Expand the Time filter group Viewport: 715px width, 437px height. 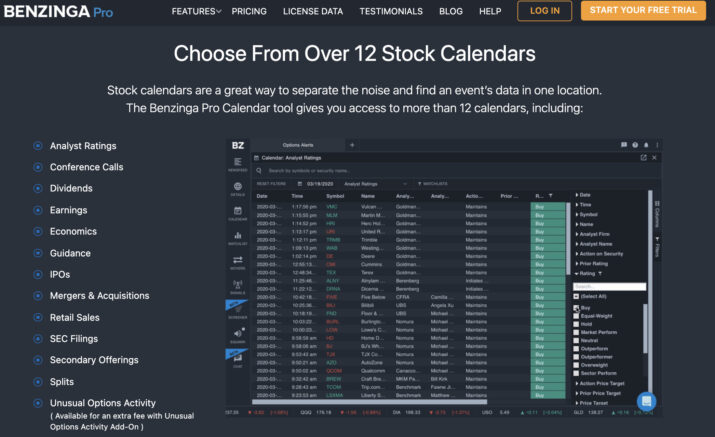click(583, 205)
